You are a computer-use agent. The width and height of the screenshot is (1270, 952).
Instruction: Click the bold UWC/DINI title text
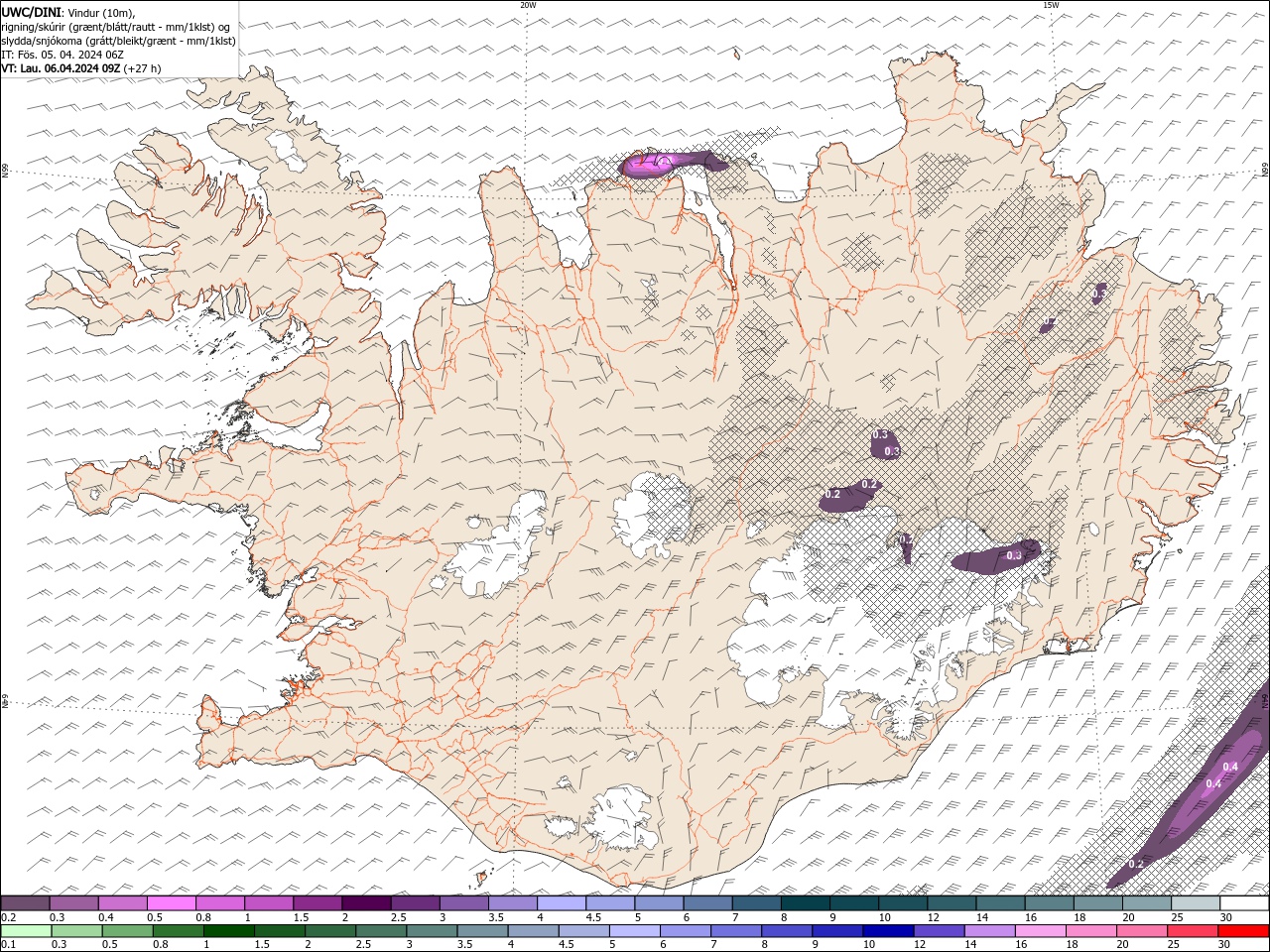coord(31,12)
